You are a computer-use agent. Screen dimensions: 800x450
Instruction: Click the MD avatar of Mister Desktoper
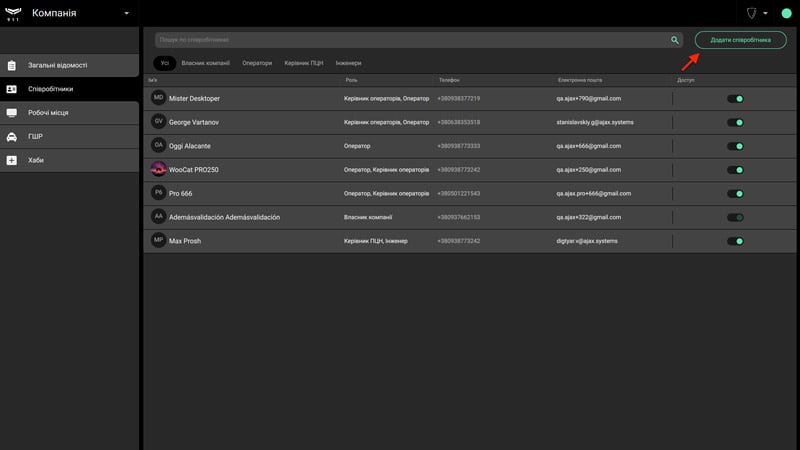tap(159, 98)
